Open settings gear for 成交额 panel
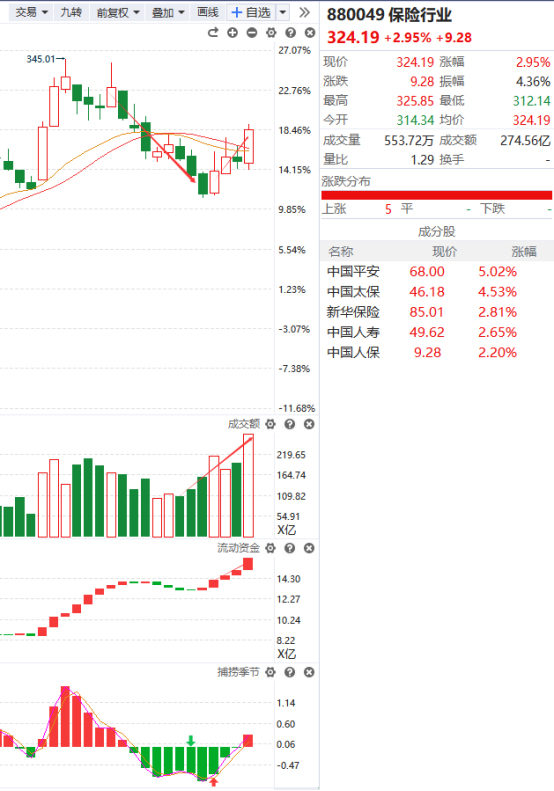 click(x=270, y=424)
